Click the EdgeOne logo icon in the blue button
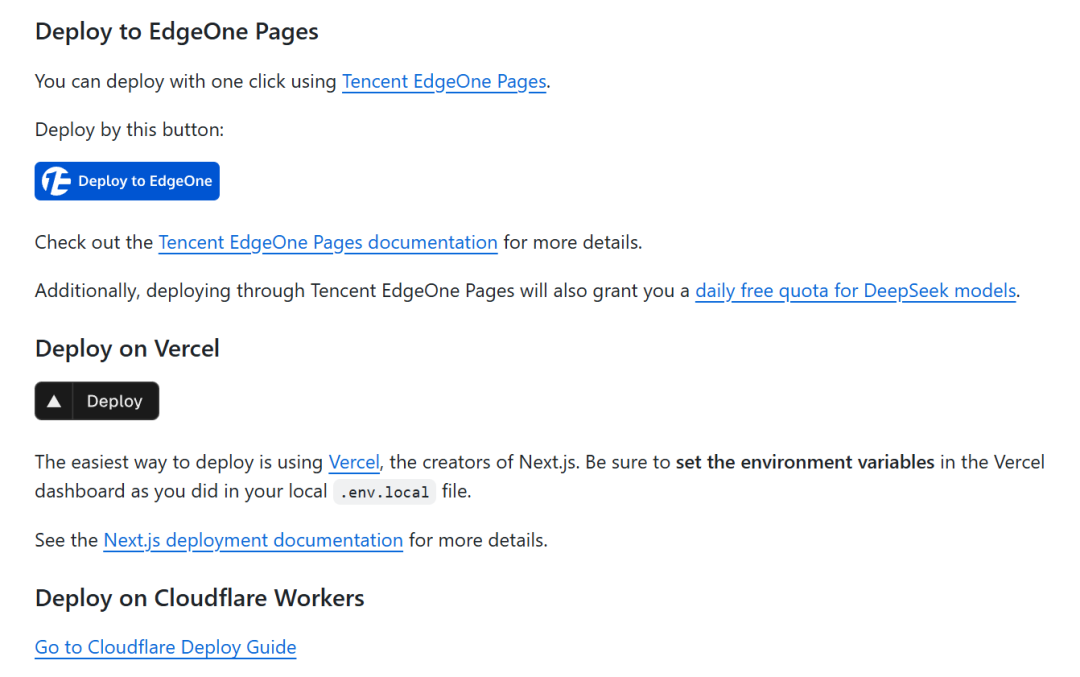The image size is (1080, 677). (x=56, y=181)
